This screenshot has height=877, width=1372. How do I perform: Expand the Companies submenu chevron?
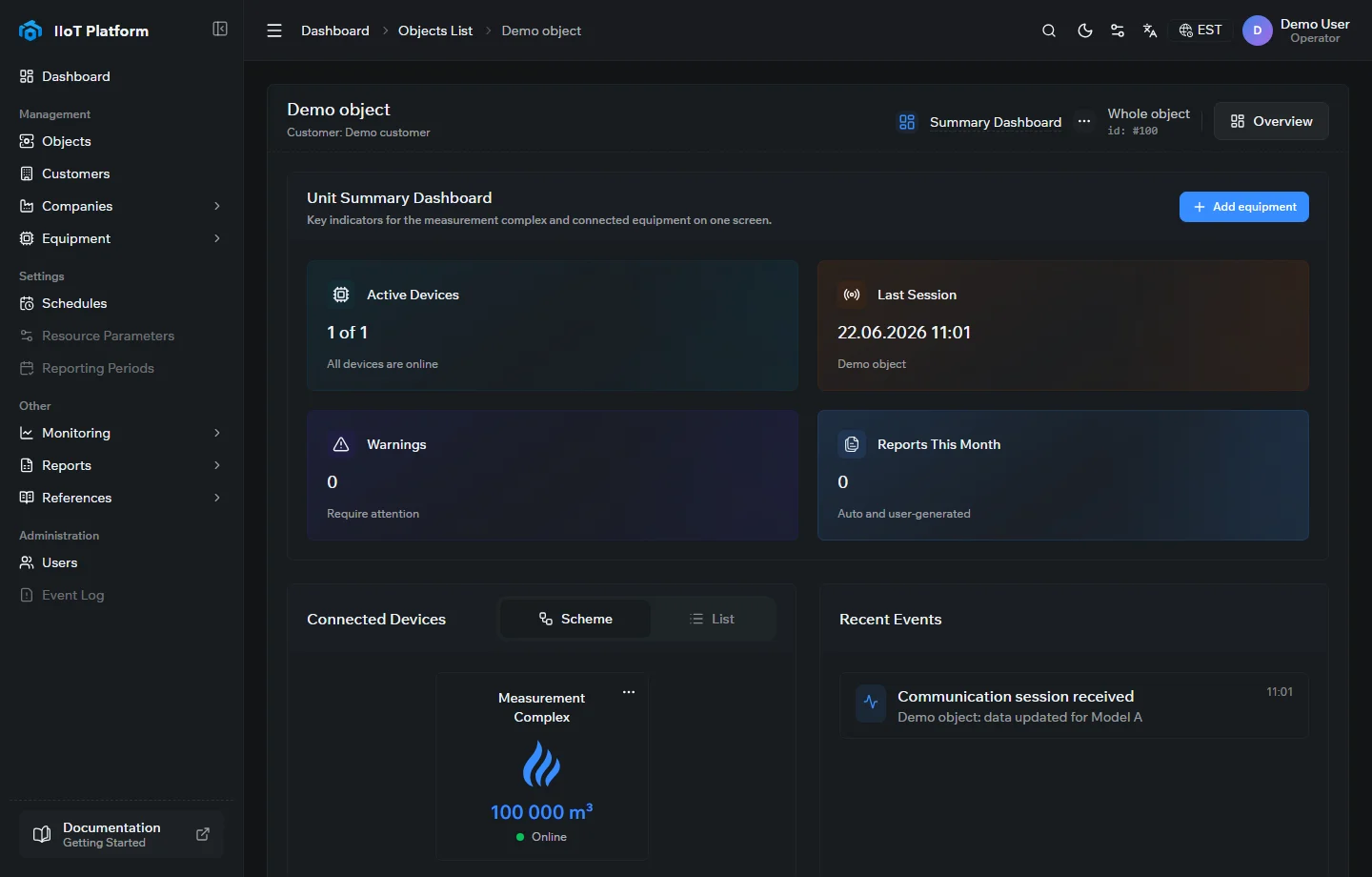point(217,206)
